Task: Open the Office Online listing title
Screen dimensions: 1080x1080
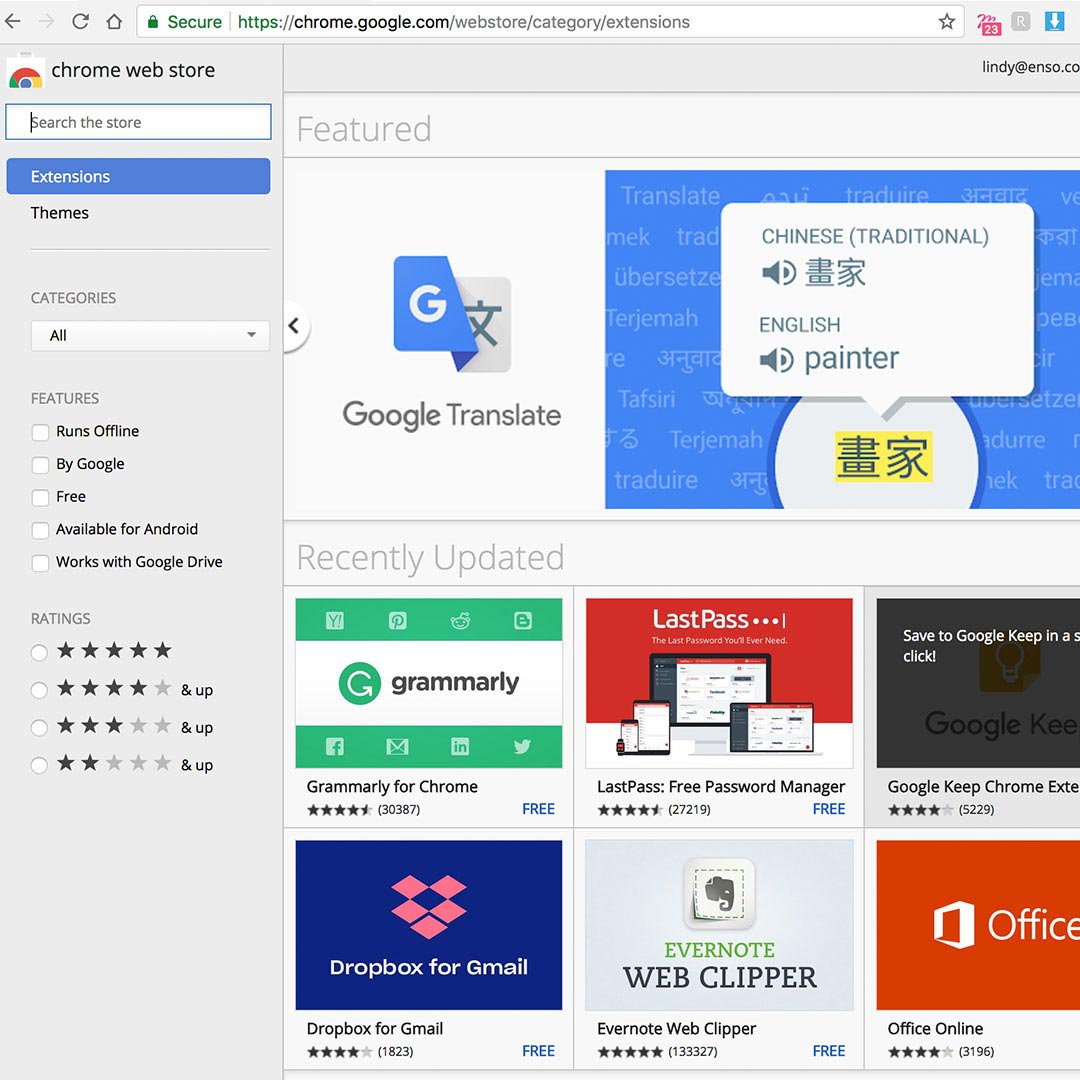Action: (x=935, y=1028)
